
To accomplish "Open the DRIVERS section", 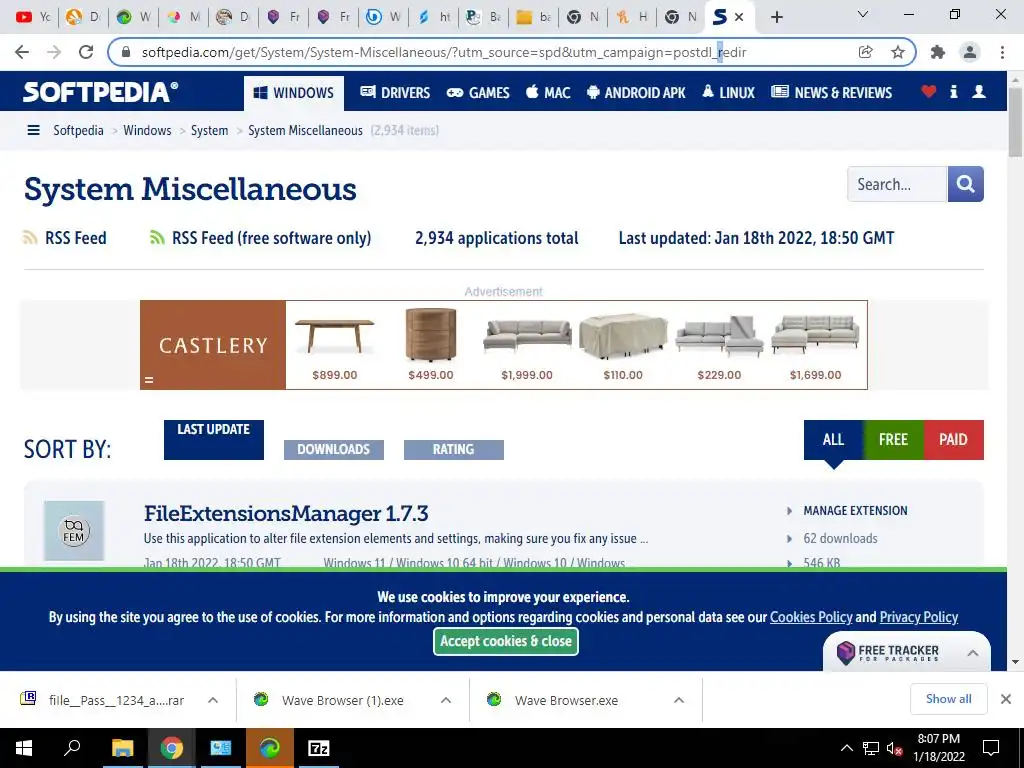I will pyautogui.click(x=395, y=93).
